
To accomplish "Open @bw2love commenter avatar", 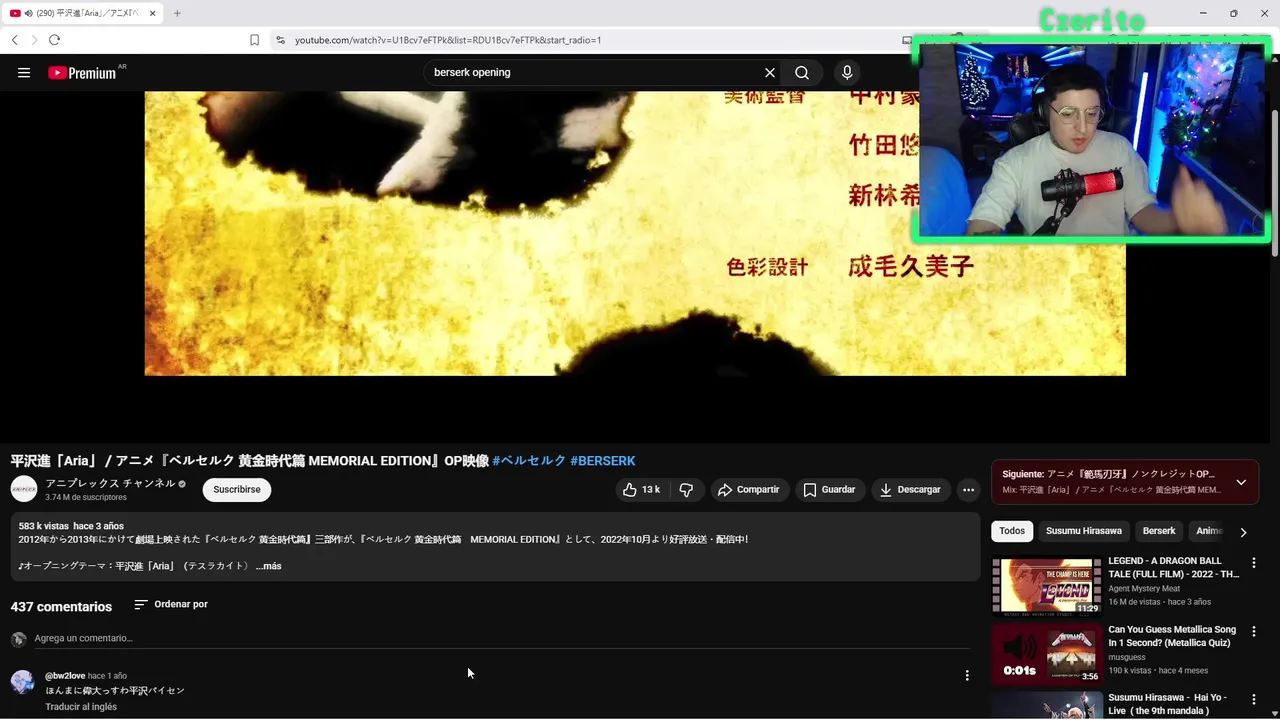I will 22,682.
